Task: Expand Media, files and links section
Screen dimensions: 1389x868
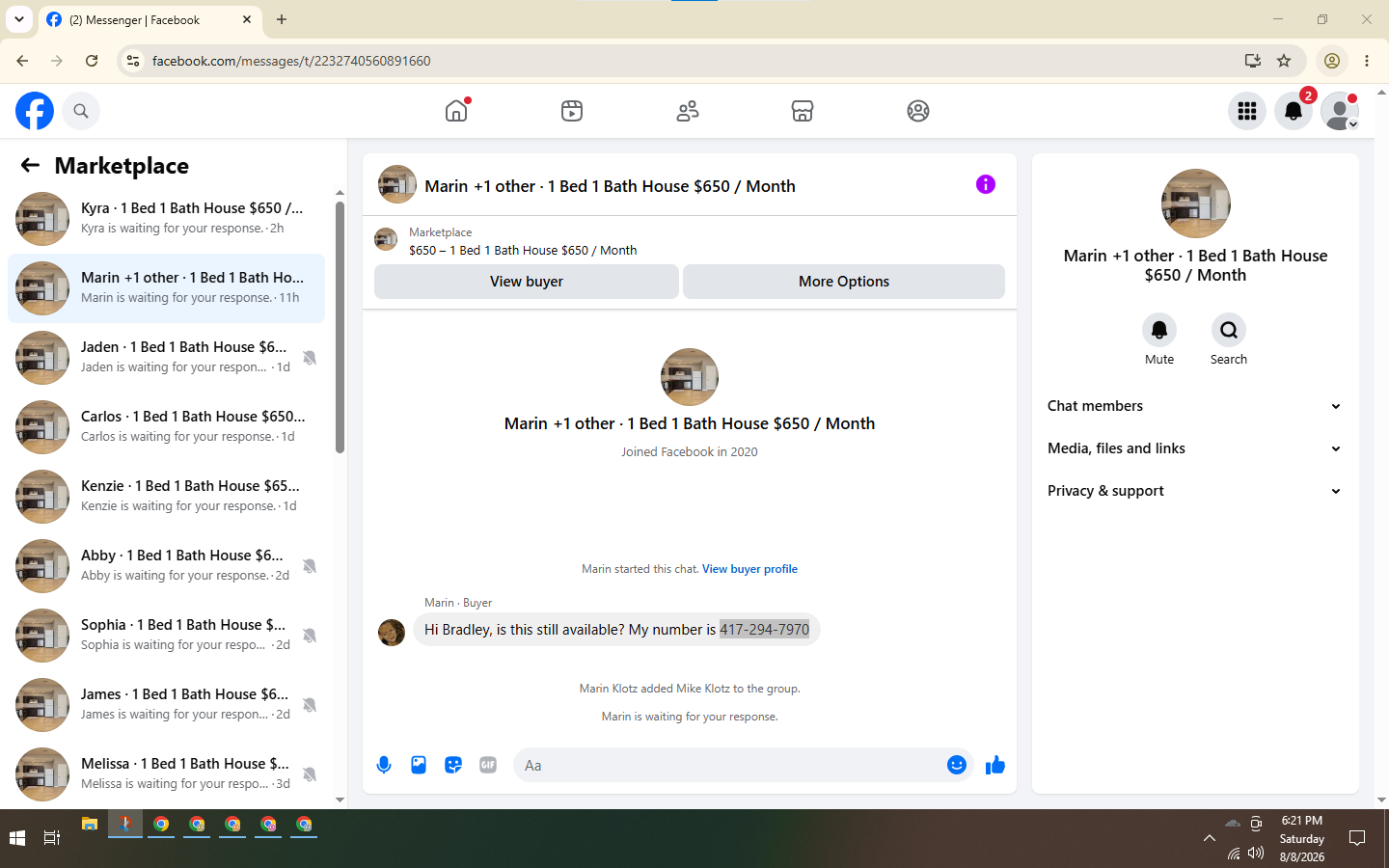Action: click(x=1195, y=448)
